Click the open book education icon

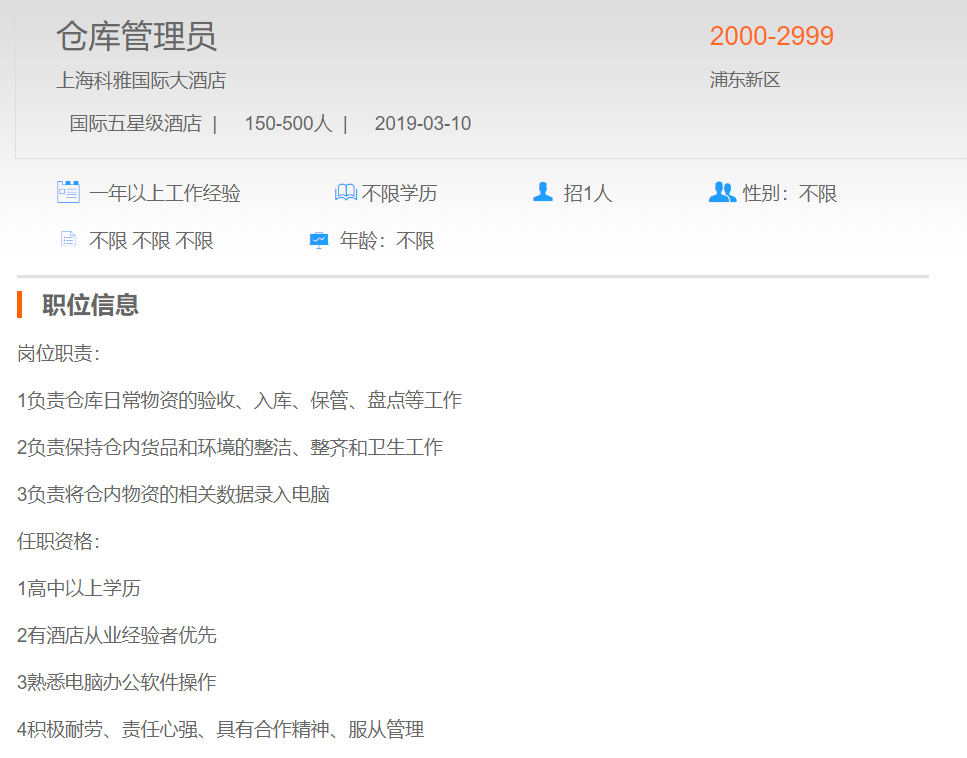[x=346, y=193]
